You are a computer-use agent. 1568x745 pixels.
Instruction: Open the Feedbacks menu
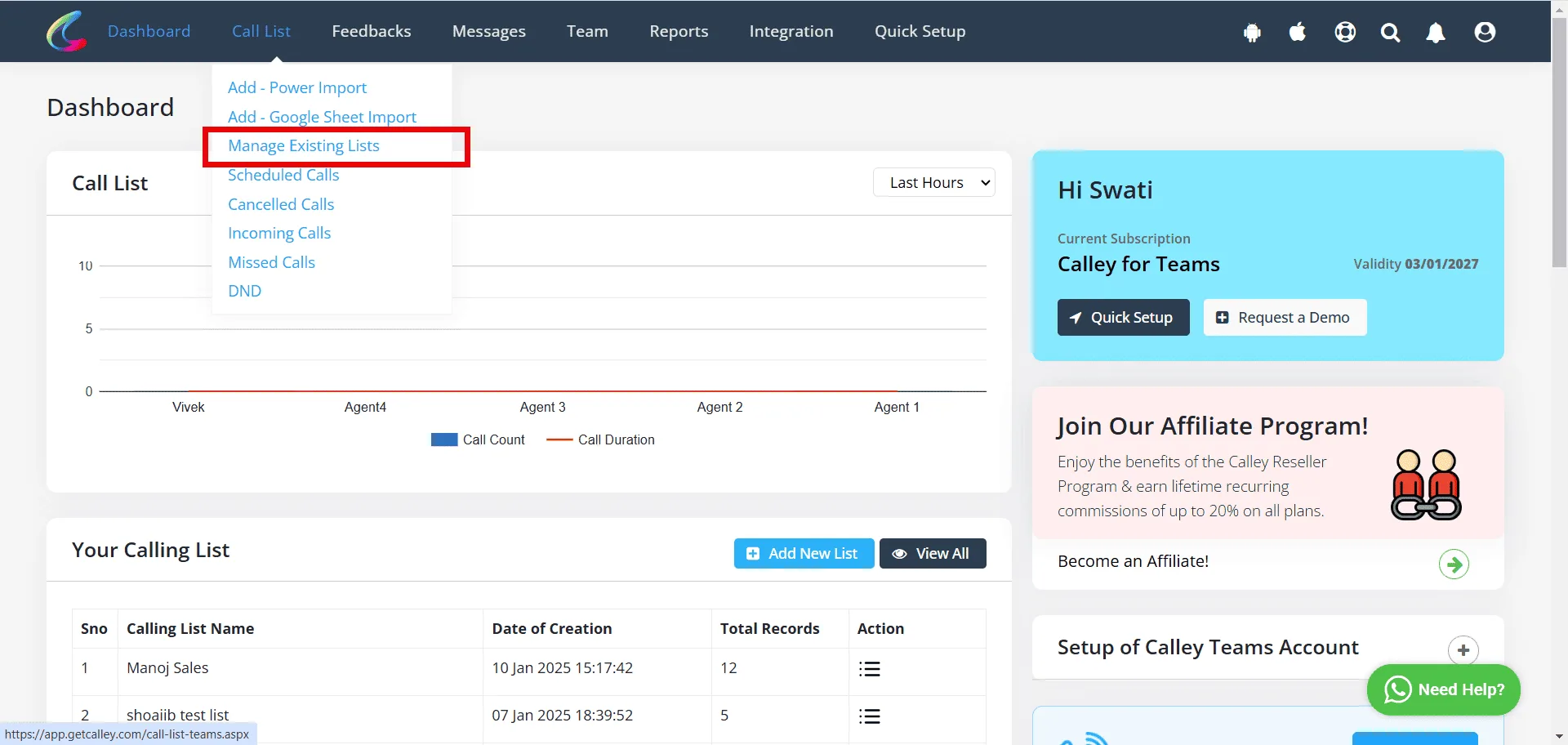click(372, 31)
